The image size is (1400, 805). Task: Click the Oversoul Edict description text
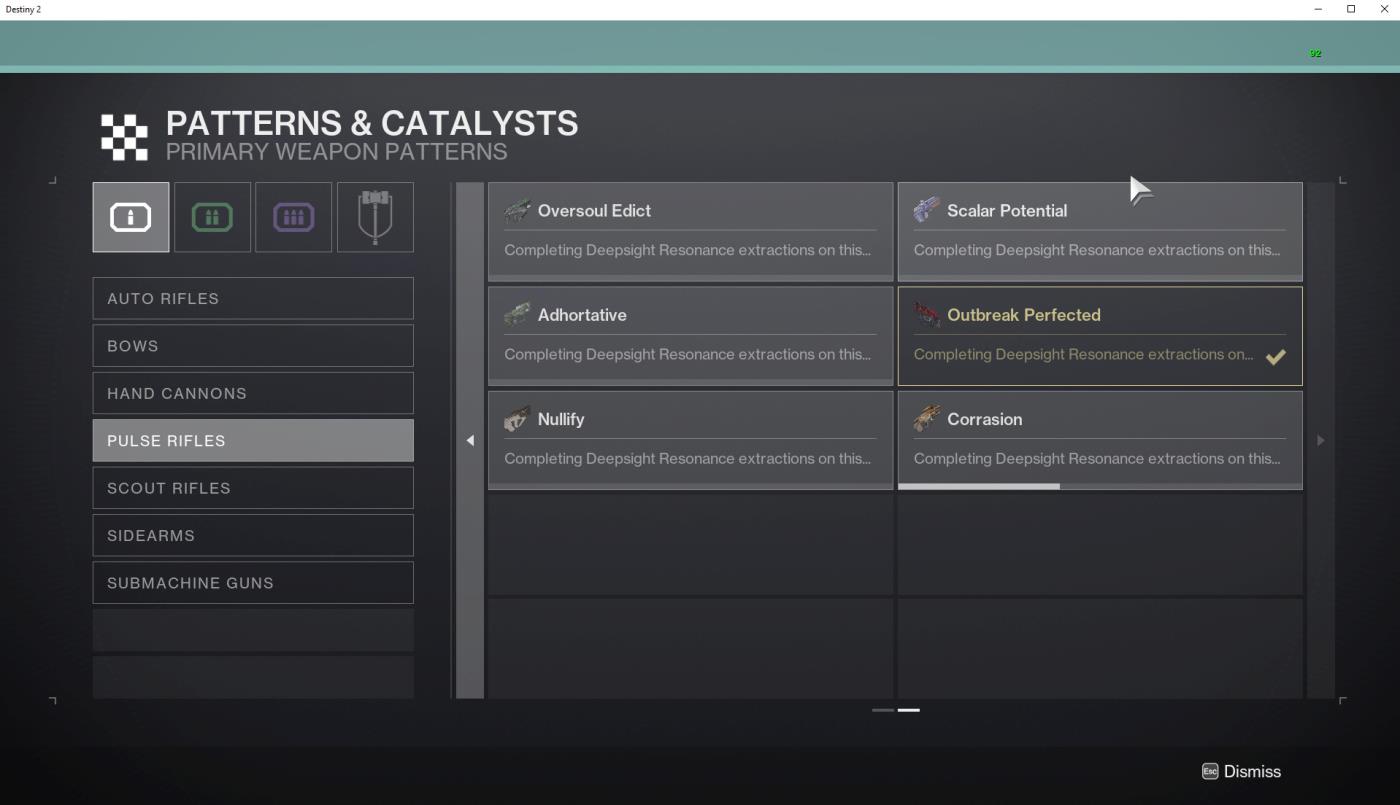687,250
